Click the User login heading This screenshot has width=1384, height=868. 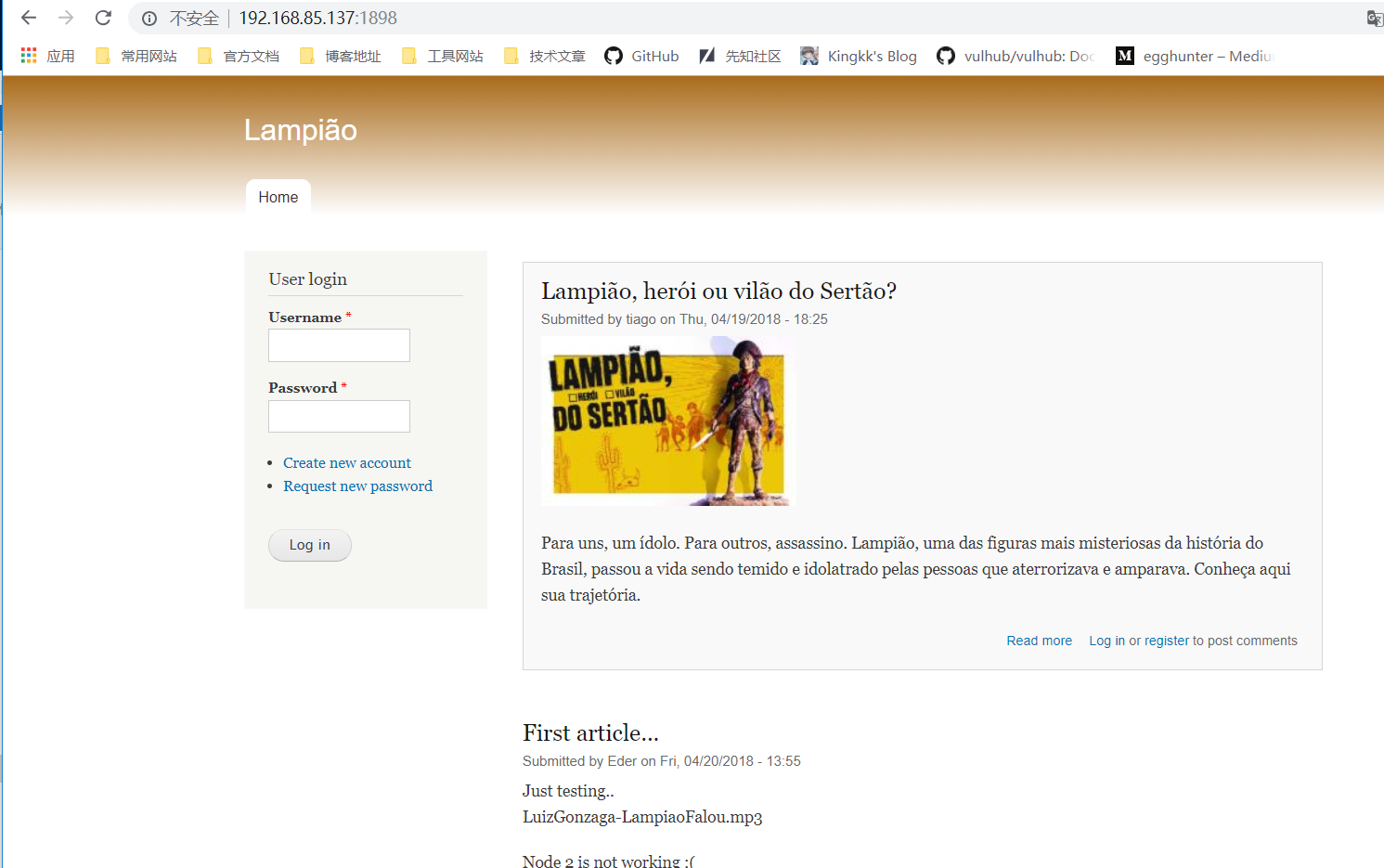[x=307, y=279]
